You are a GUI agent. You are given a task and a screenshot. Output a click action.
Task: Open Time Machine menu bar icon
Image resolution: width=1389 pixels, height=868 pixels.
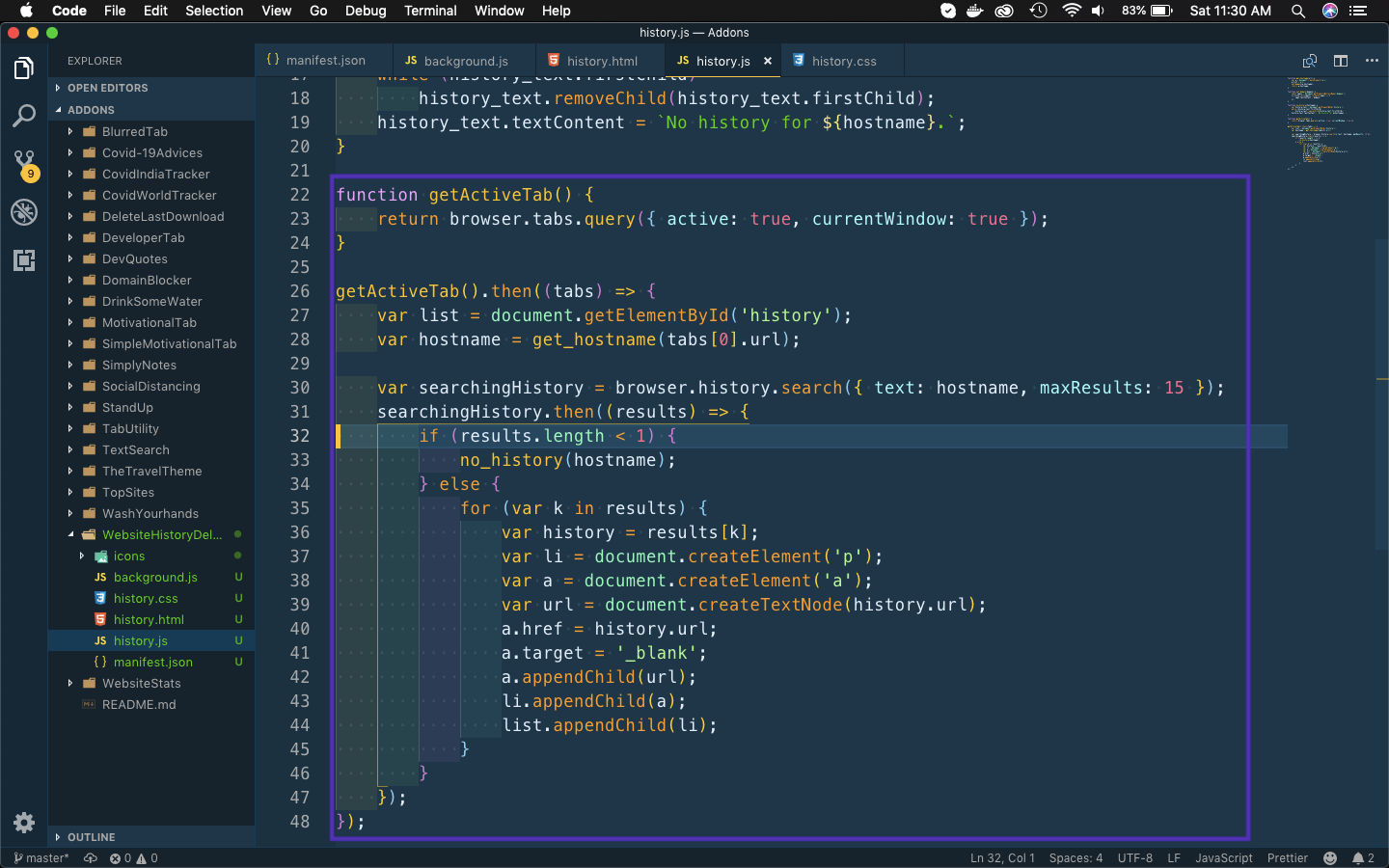[x=1039, y=11]
